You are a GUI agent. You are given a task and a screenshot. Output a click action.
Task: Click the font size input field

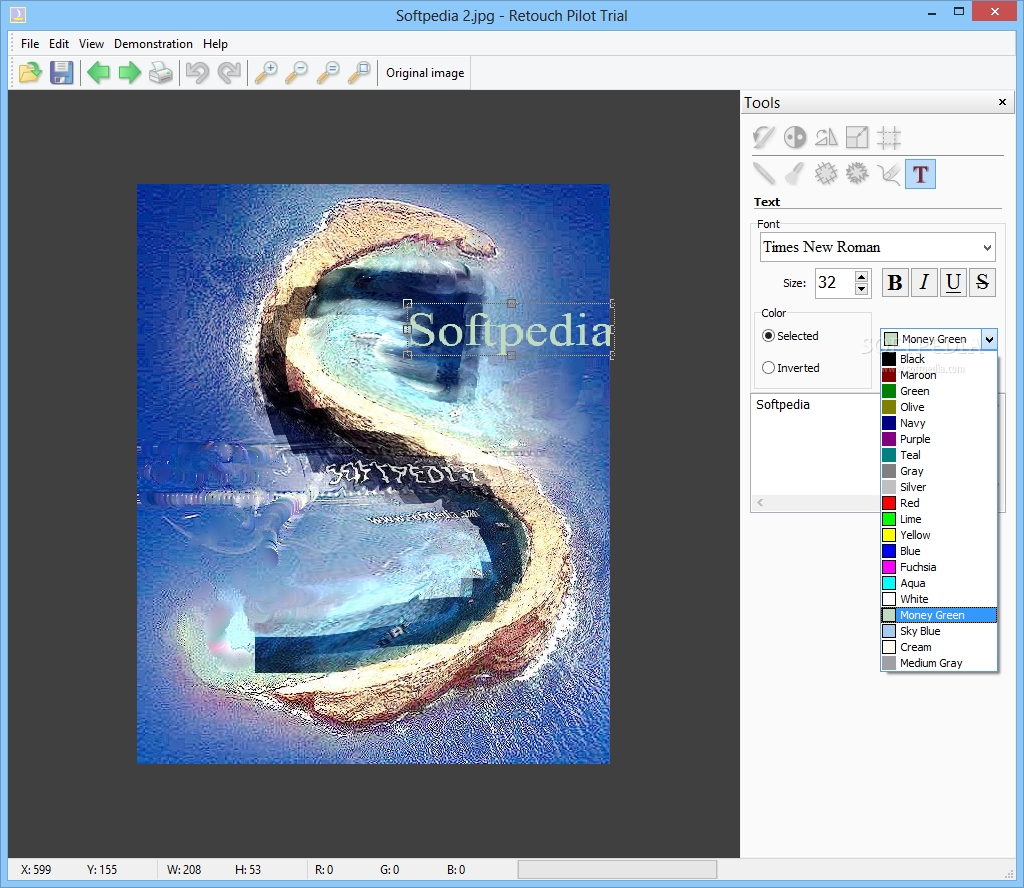point(835,283)
